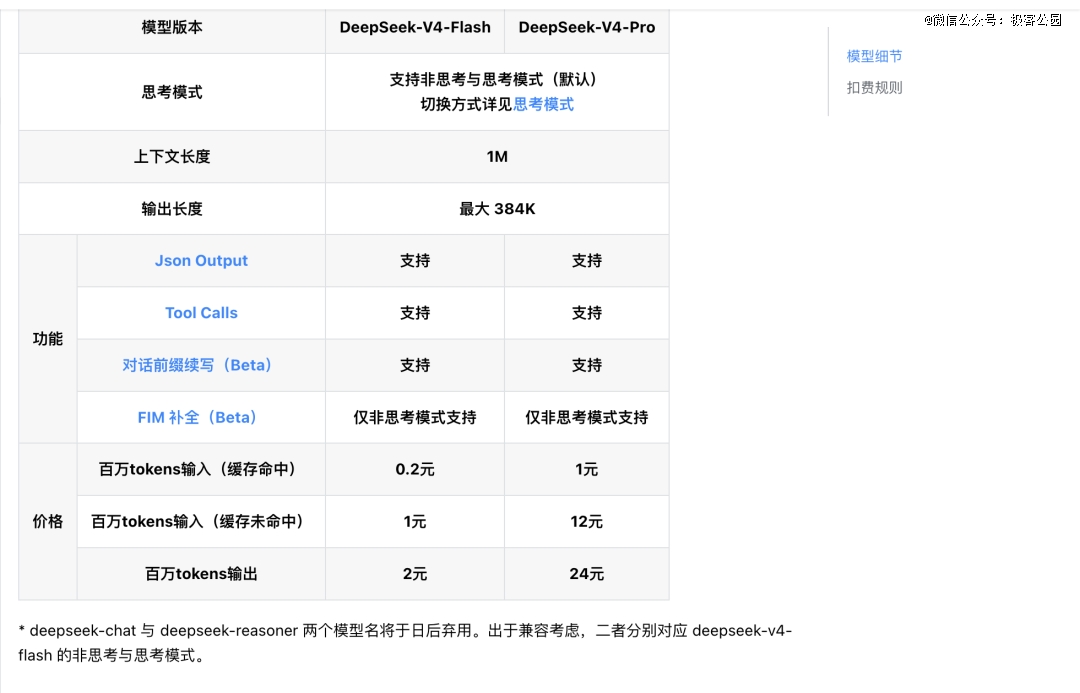This screenshot has width=1080, height=693.
Task: Click the DeepSeek-V4-Flash column header
Action: click(x=415, y=27)
